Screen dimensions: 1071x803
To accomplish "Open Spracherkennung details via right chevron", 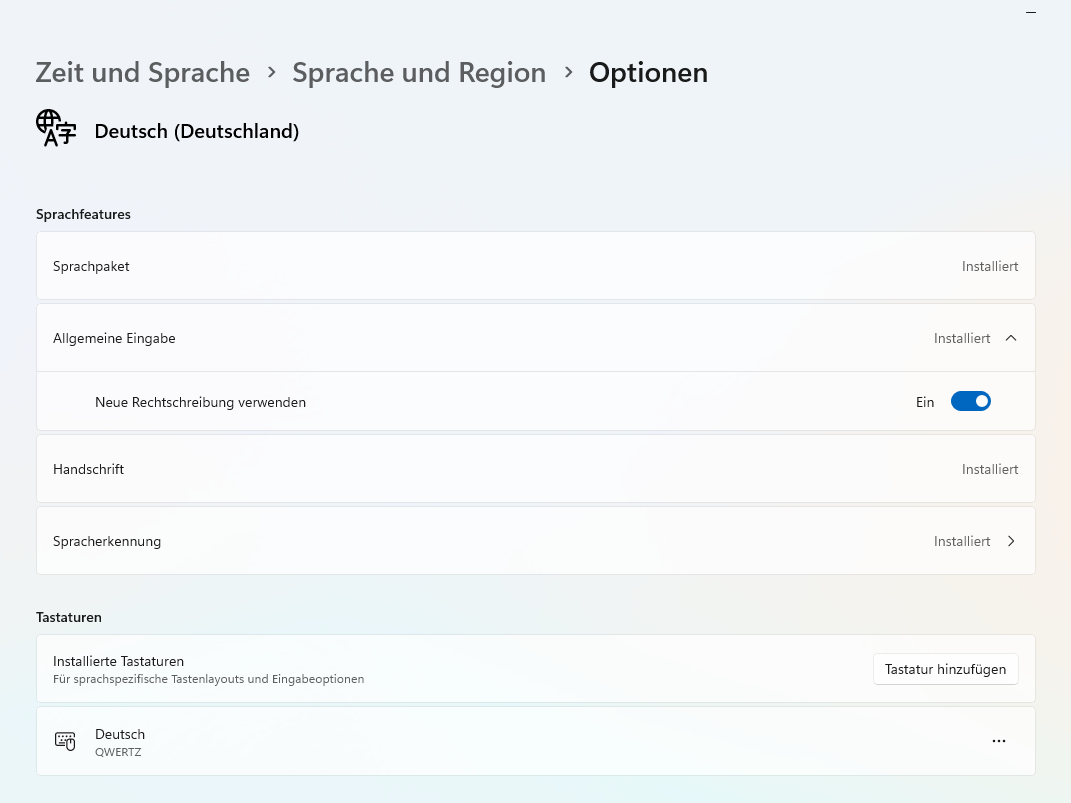I will pyautogui.click(x=1011, y=541).
